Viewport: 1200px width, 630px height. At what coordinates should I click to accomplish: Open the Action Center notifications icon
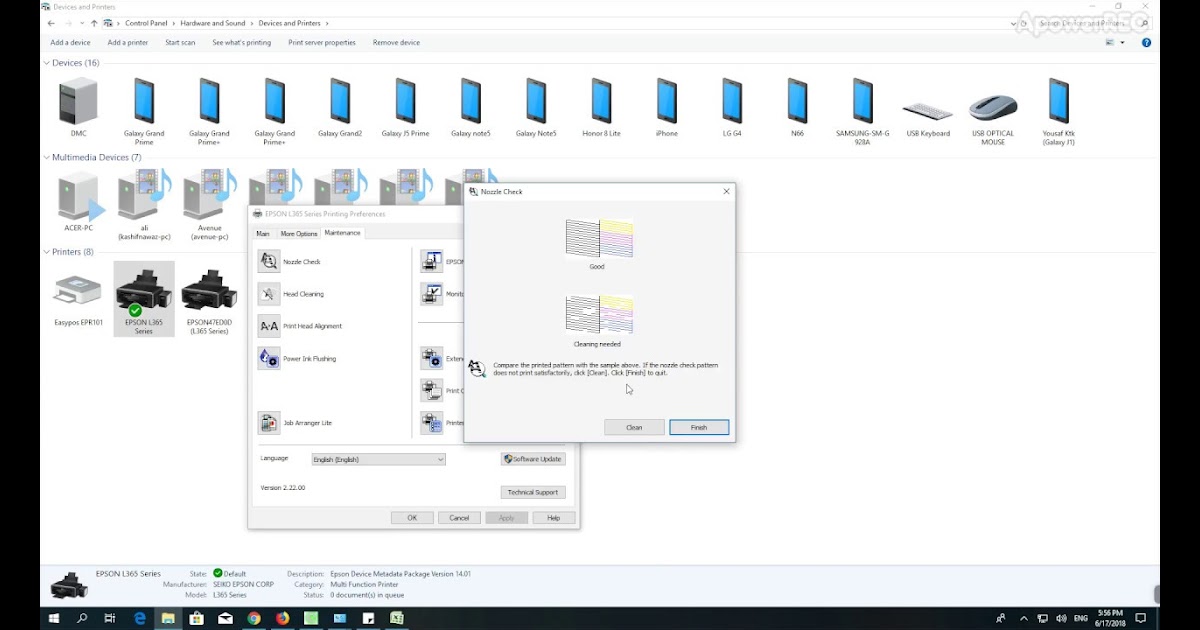coord(1140,619)
